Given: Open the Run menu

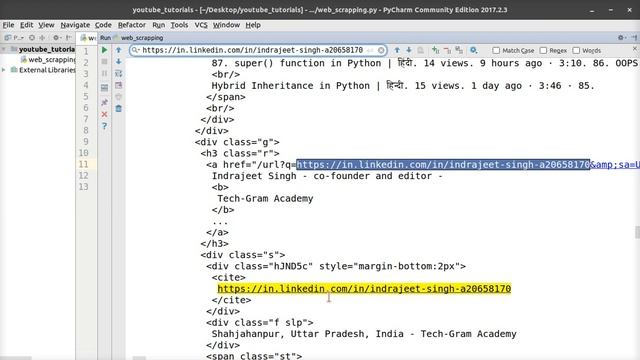Looking at the screenshot, I should click(158, 25).
